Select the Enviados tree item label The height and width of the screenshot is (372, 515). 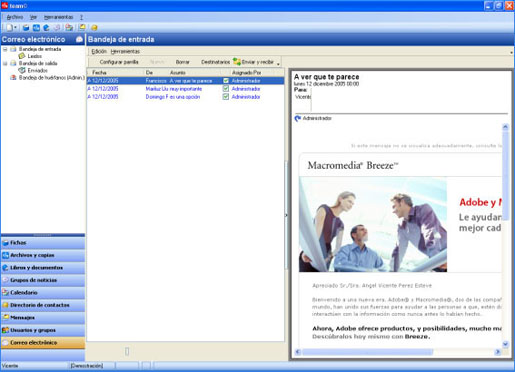[x=38, y=70]
